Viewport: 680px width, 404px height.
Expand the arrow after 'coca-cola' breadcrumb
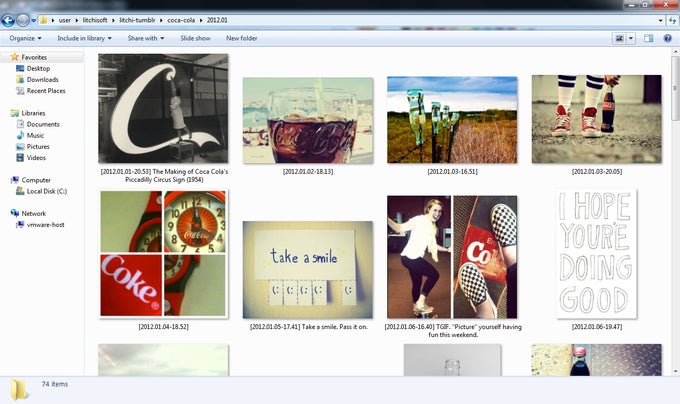201,20
